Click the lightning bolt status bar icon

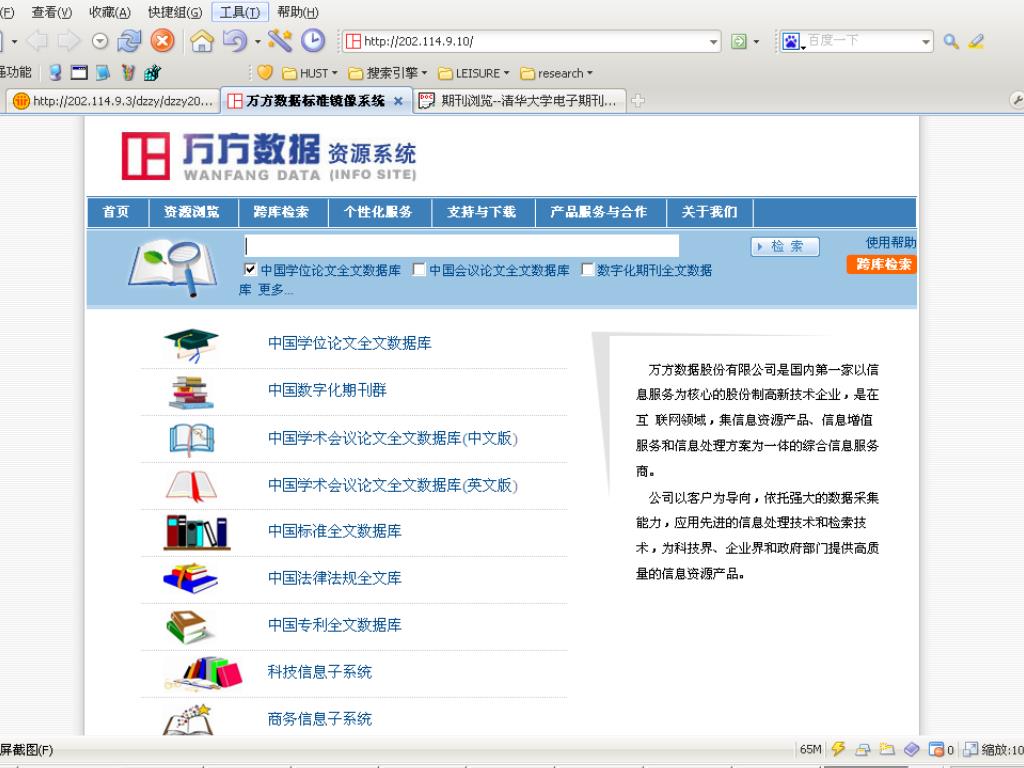tap(839, 749)
